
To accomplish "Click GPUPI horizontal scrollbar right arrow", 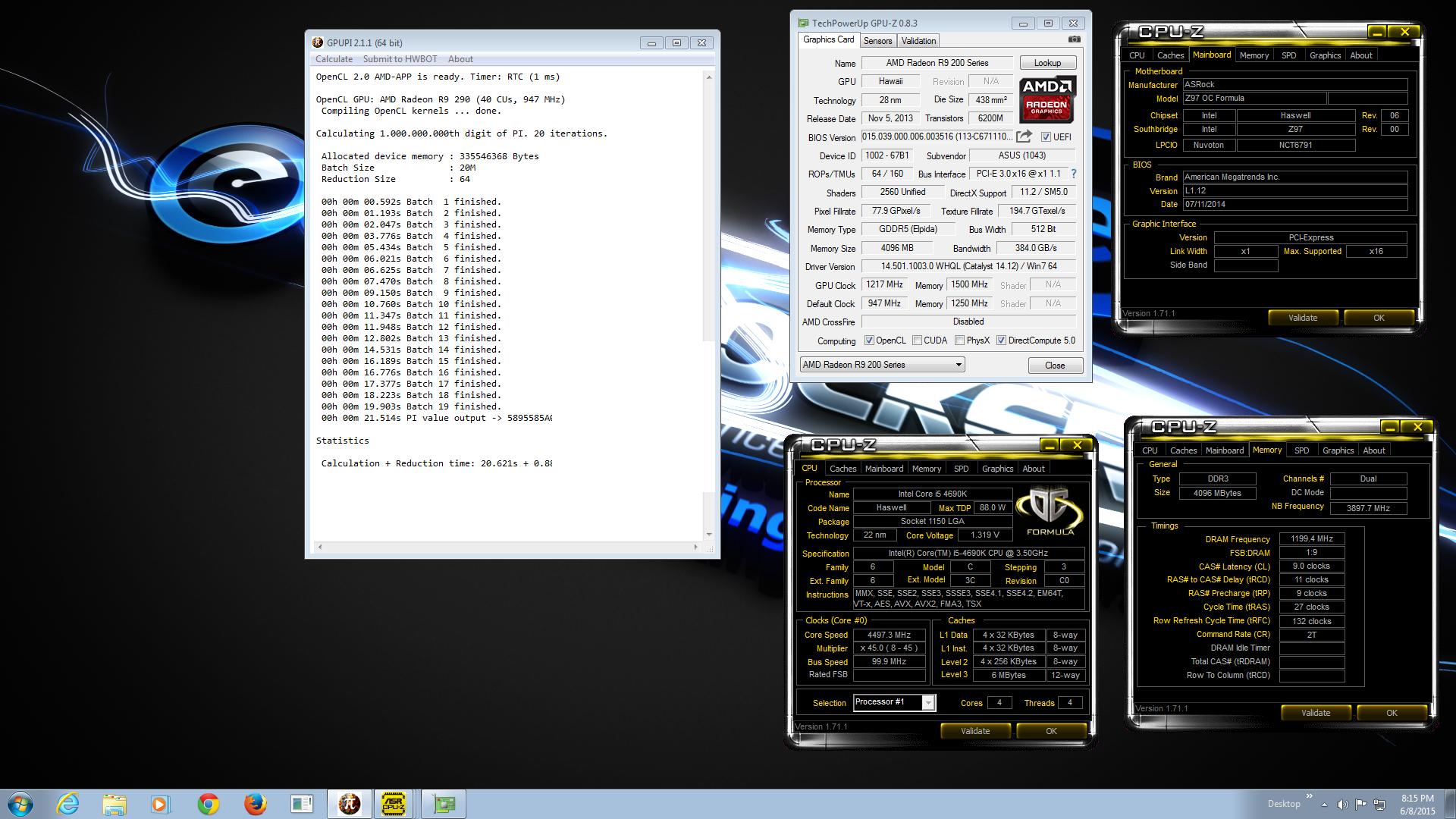I will [x=695, y=546].
